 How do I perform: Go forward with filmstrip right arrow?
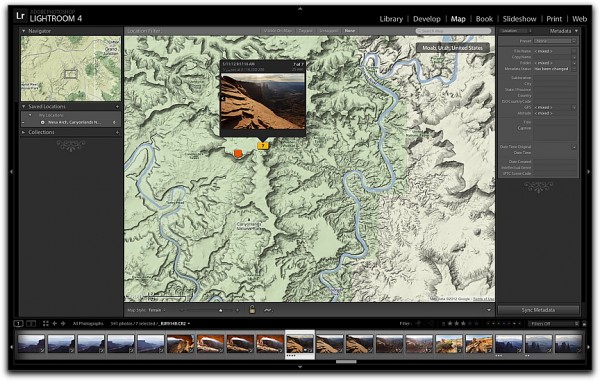(x=63, y=324)
